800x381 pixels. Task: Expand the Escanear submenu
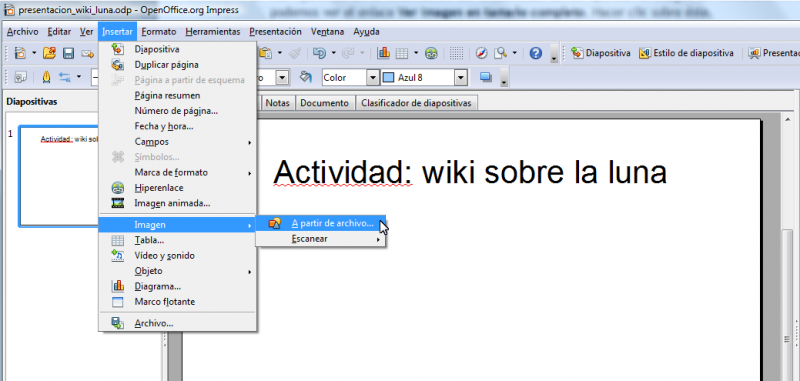tap(320, 239)
